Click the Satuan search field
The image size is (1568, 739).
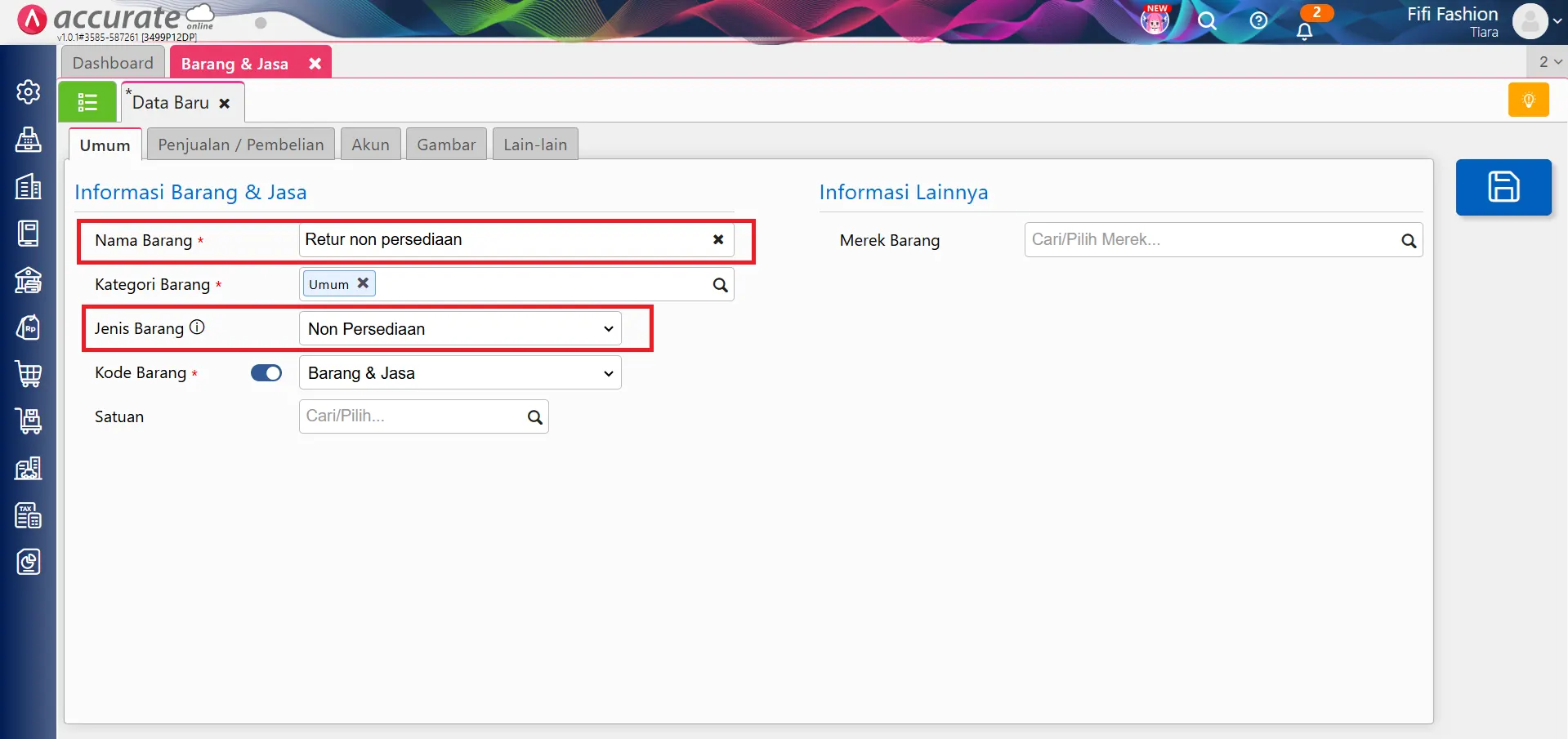pos(413,416)
